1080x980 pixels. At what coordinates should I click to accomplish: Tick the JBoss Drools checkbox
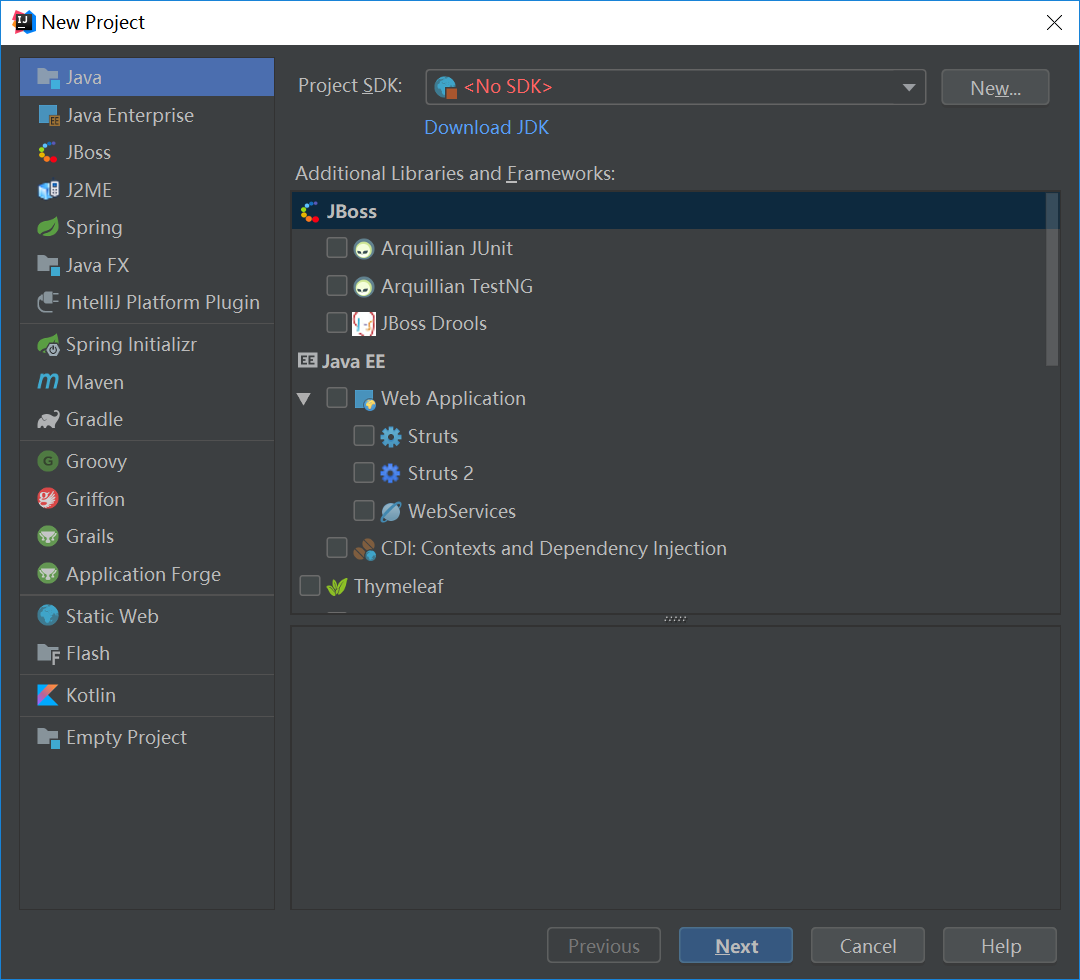[337, 322]
